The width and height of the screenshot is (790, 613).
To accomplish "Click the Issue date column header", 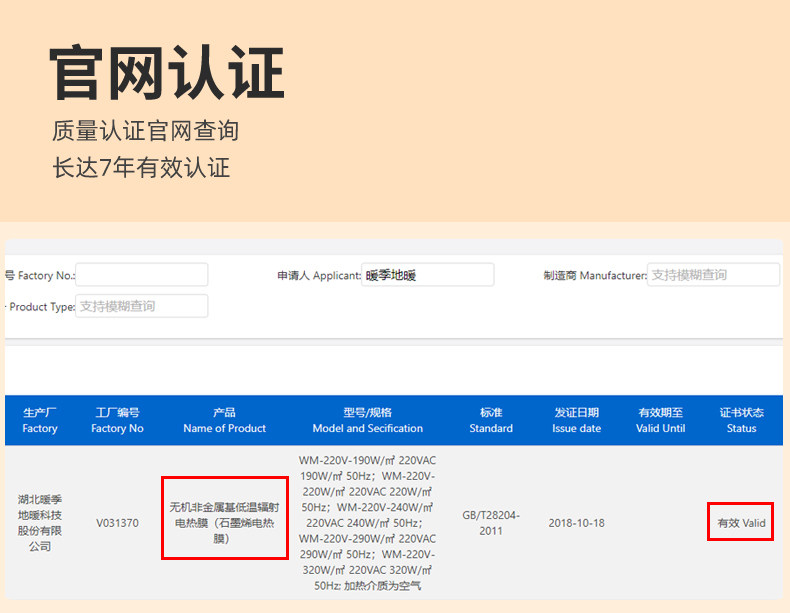I will click(576, 421).
